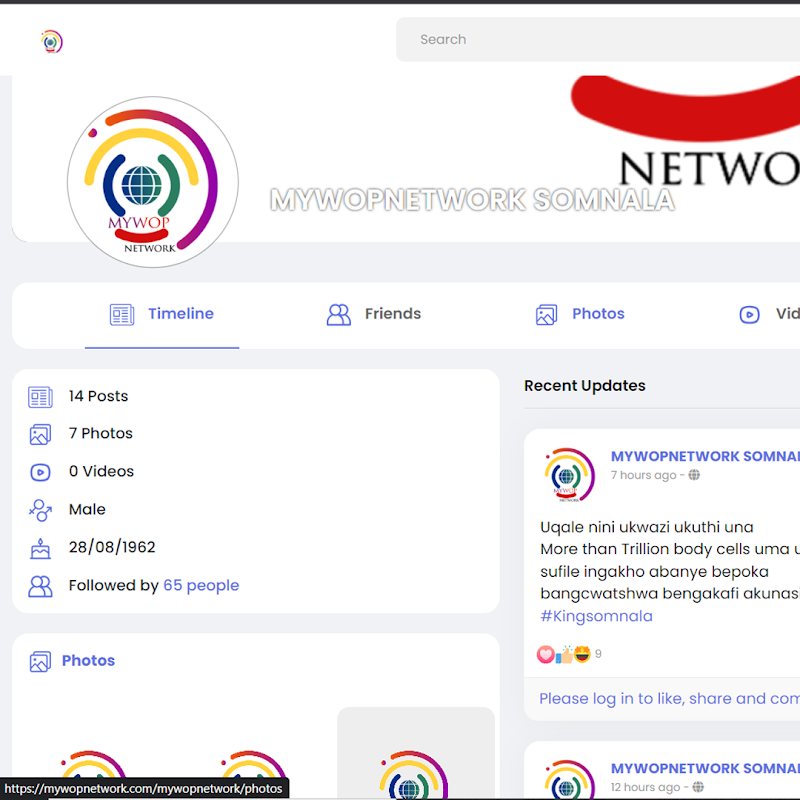Open the Videos tab
Screen dimensions: 800x800
(x=769, y=314)
